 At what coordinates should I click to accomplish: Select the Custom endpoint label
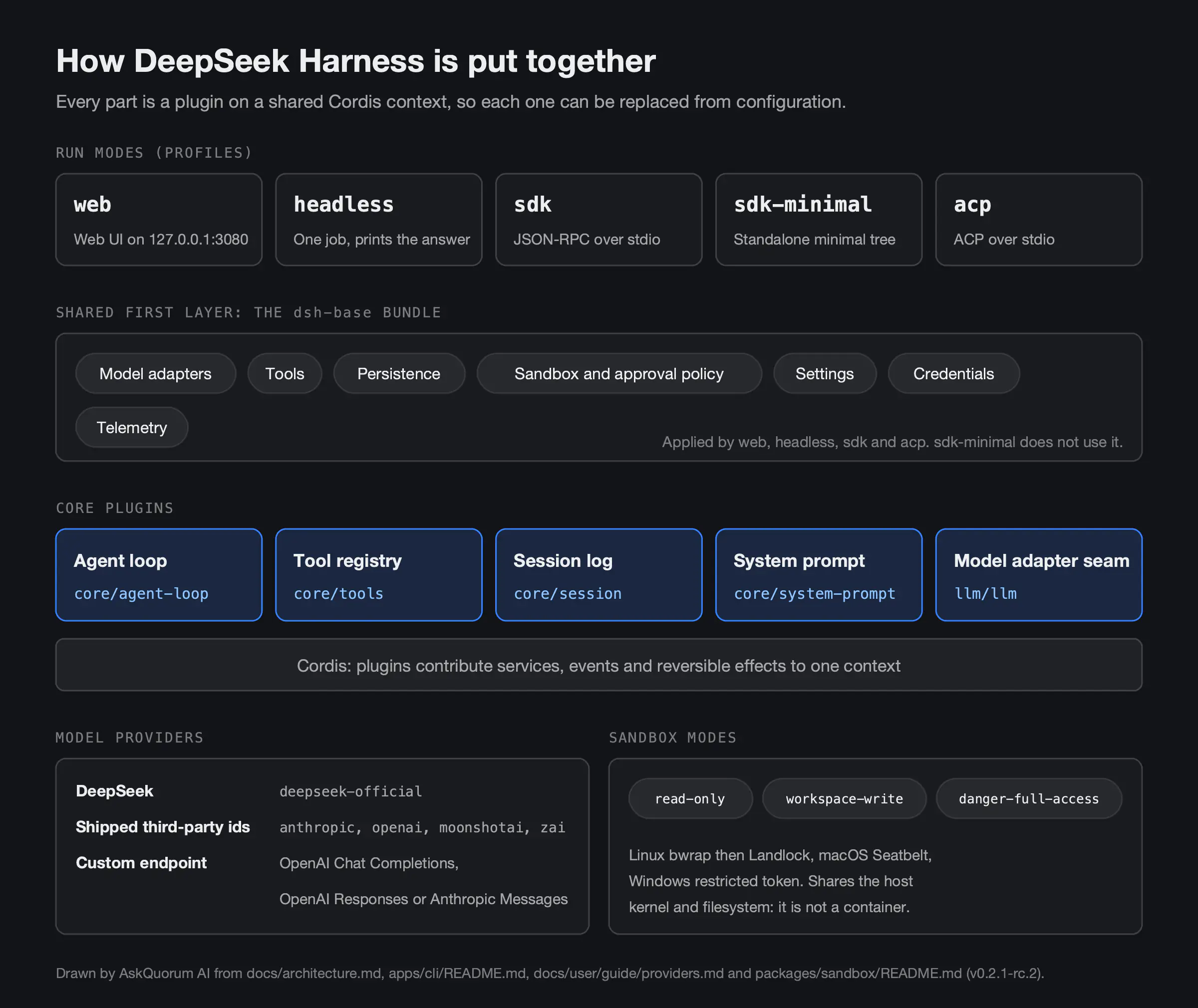[141, 863]
